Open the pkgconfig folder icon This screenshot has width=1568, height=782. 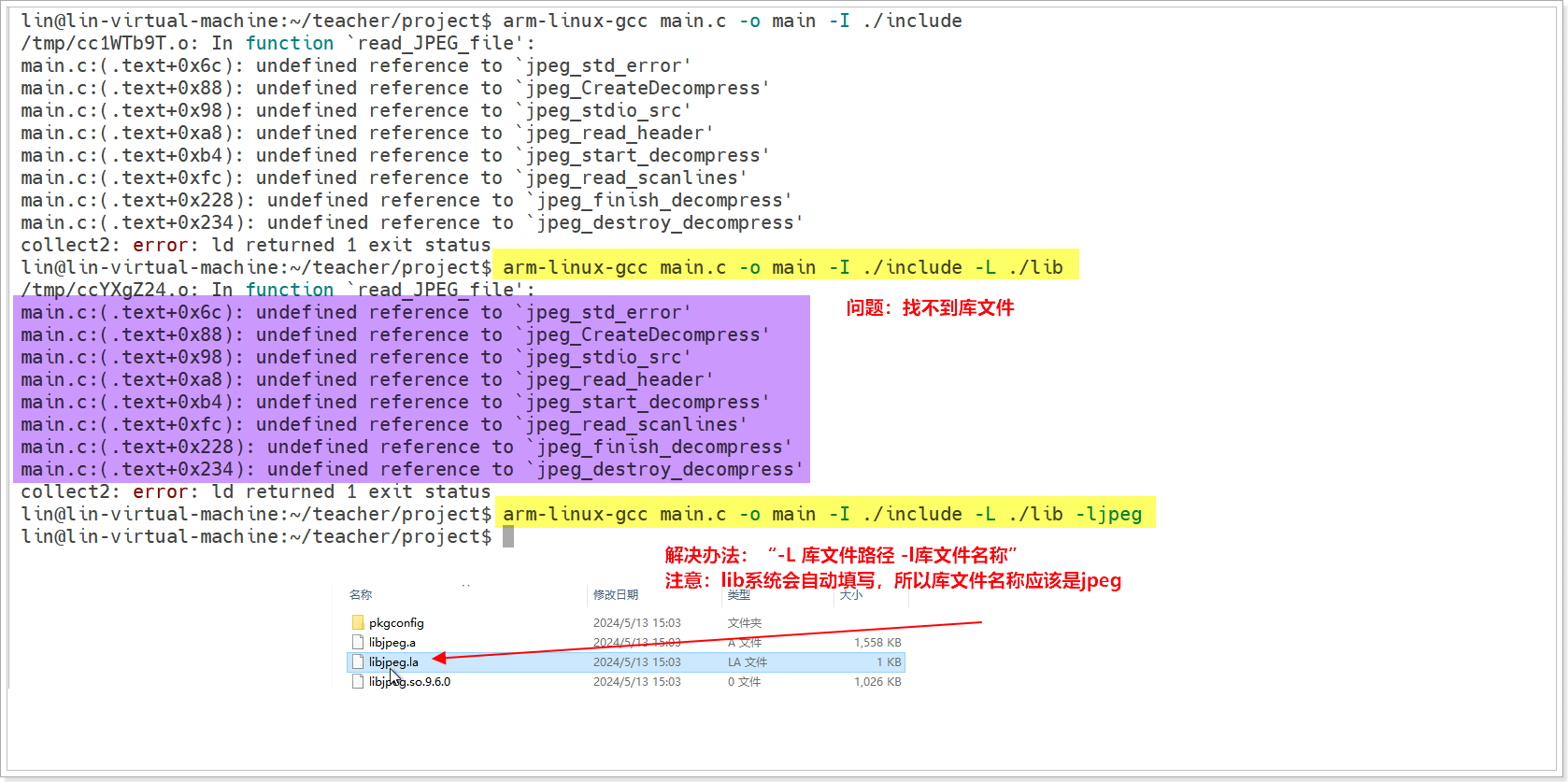point(358,622)
